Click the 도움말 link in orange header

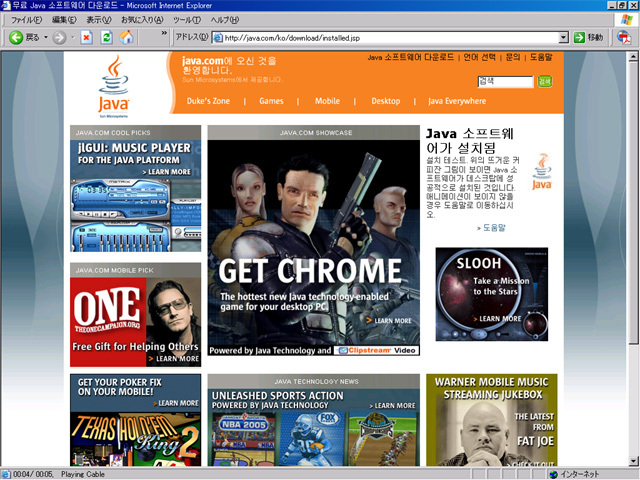click(541, 57)
